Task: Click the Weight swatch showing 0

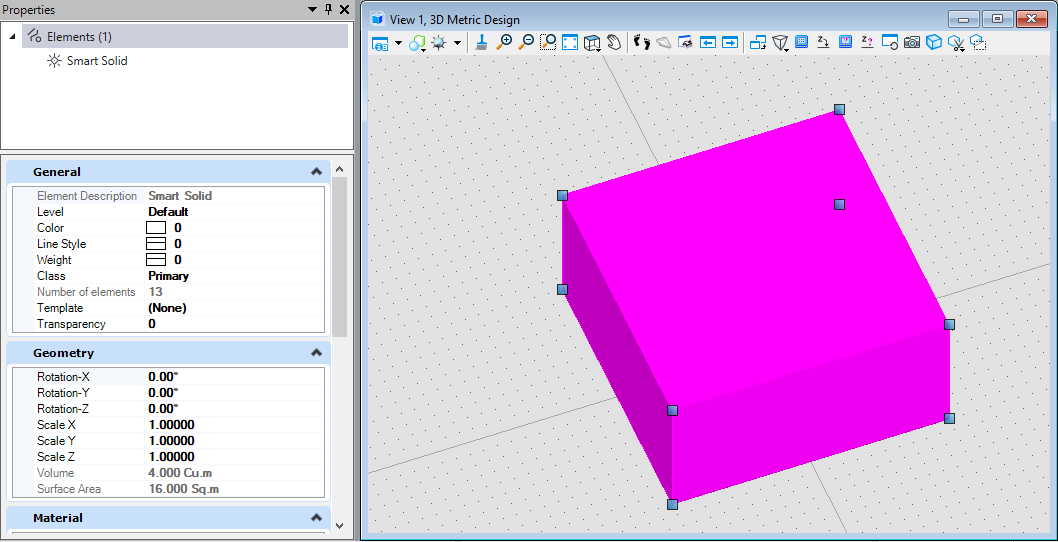Action: [x=157, y=260]
